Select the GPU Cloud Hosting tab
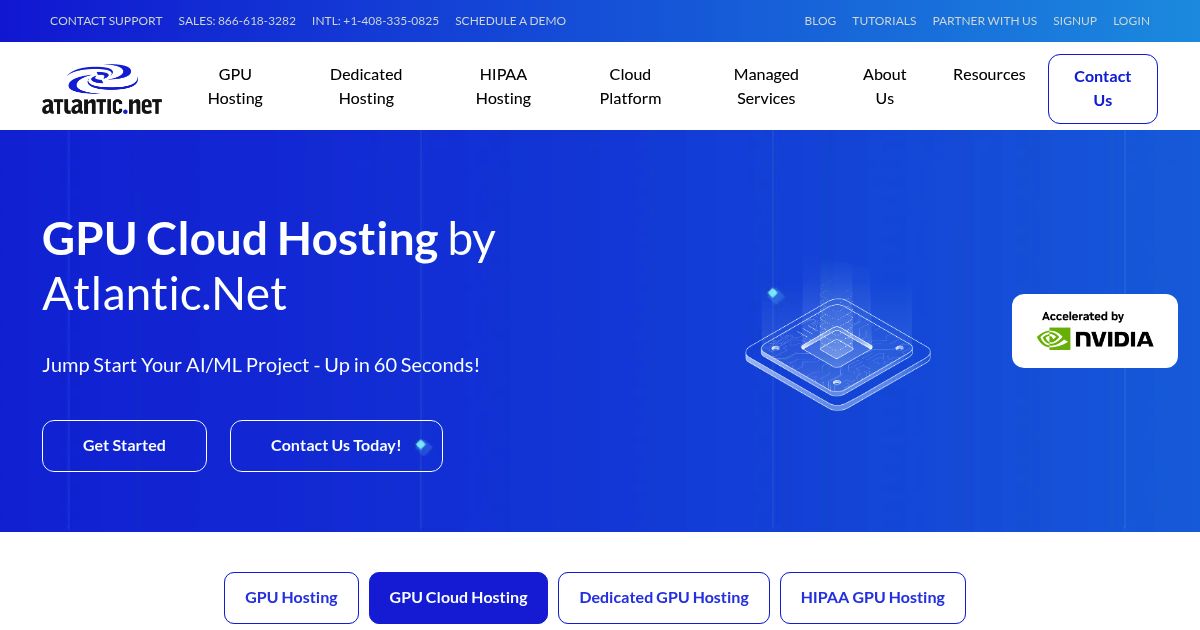This screenshot has width=1200, height=630. point(458,597)
